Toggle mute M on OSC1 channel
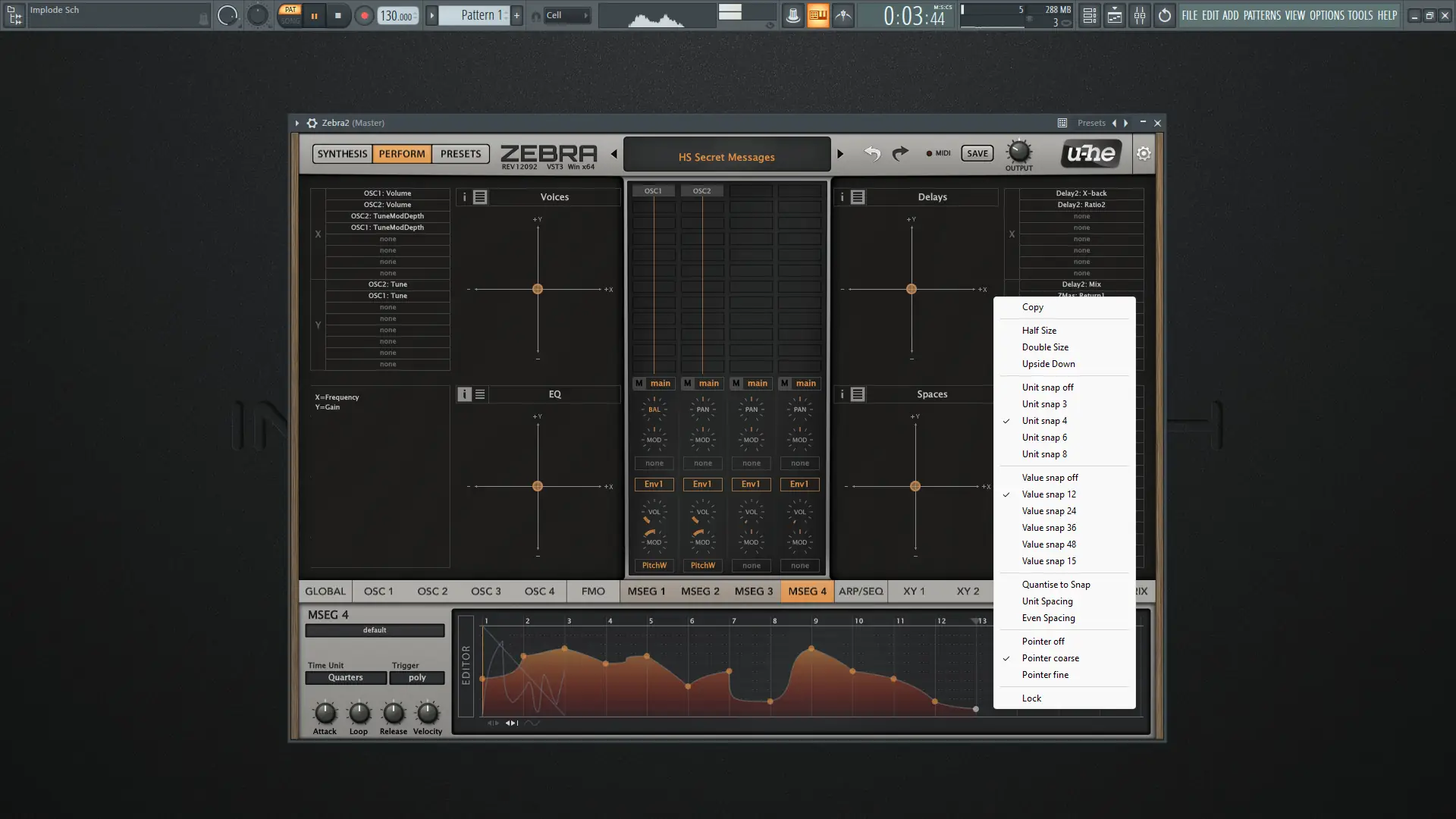Viewport: 1456px width, 819px height. tap(639, 384)
